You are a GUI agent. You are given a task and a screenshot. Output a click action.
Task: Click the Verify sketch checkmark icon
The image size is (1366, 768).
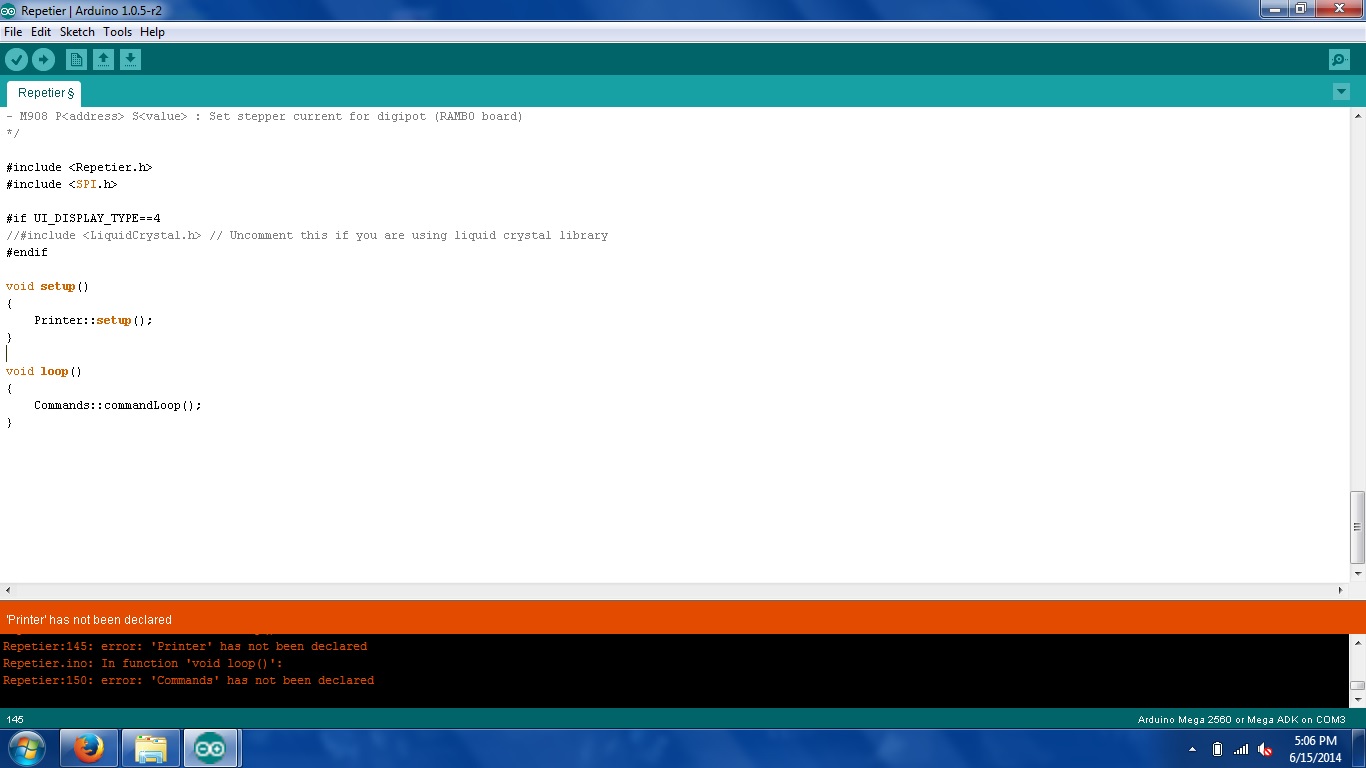16,60
